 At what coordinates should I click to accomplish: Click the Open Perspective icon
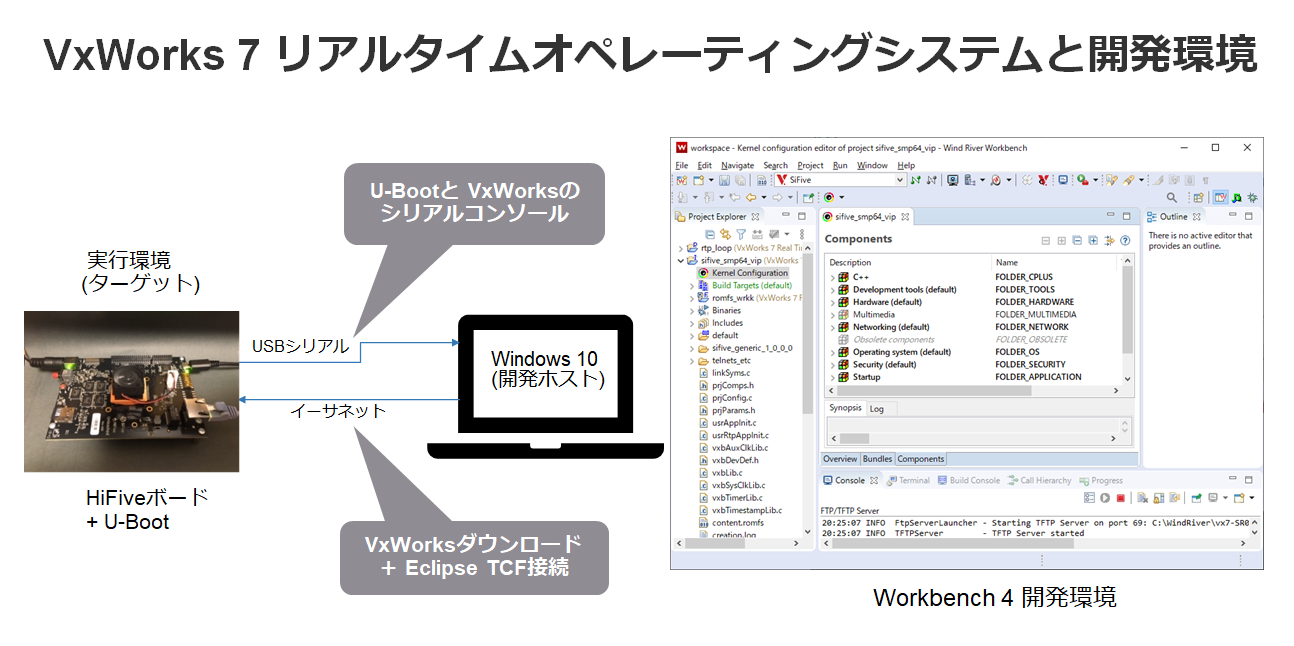pos(1198,197)
